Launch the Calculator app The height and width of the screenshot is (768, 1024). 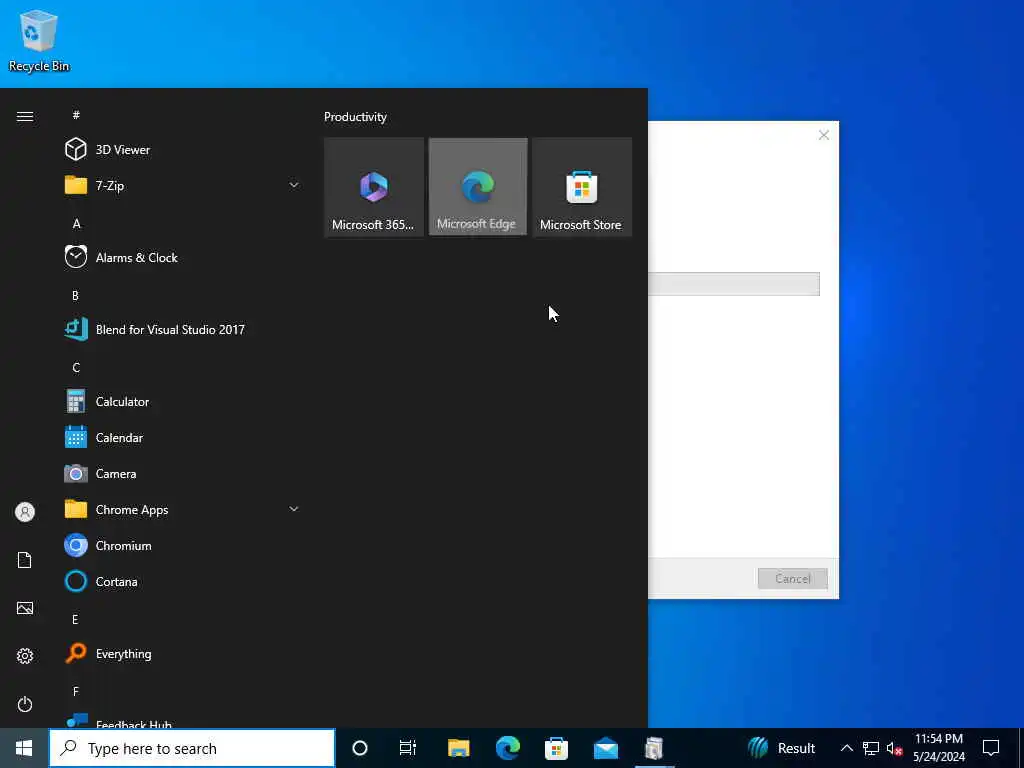182,402
